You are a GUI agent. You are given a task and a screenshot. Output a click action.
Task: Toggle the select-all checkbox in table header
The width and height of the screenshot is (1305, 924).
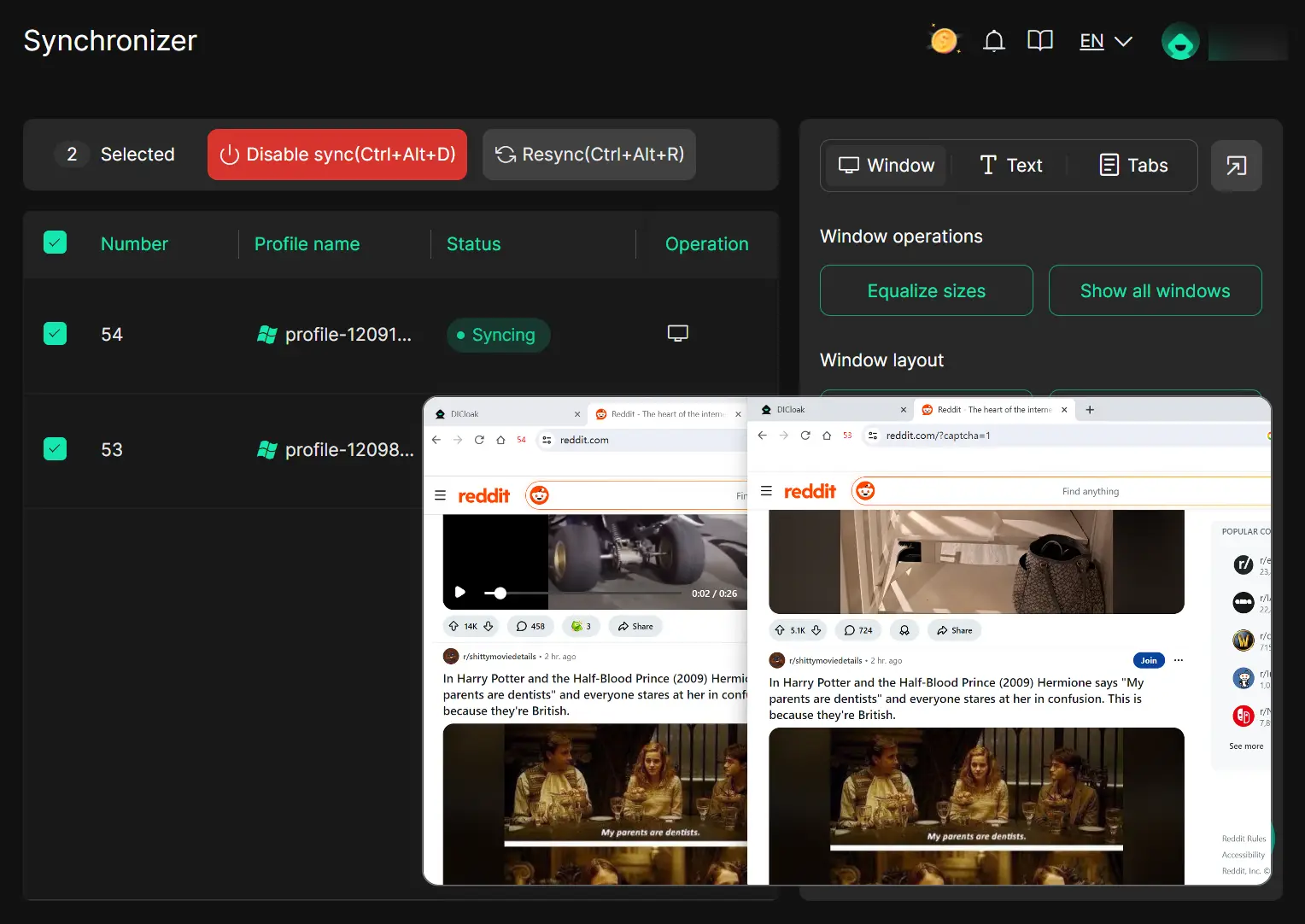click(x=56, y=243)
